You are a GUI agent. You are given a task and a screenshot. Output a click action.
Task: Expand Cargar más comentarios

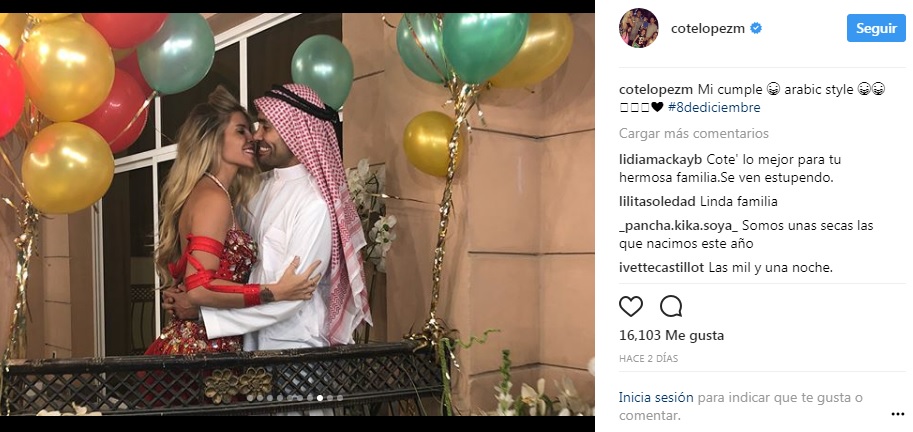[693, 133]
